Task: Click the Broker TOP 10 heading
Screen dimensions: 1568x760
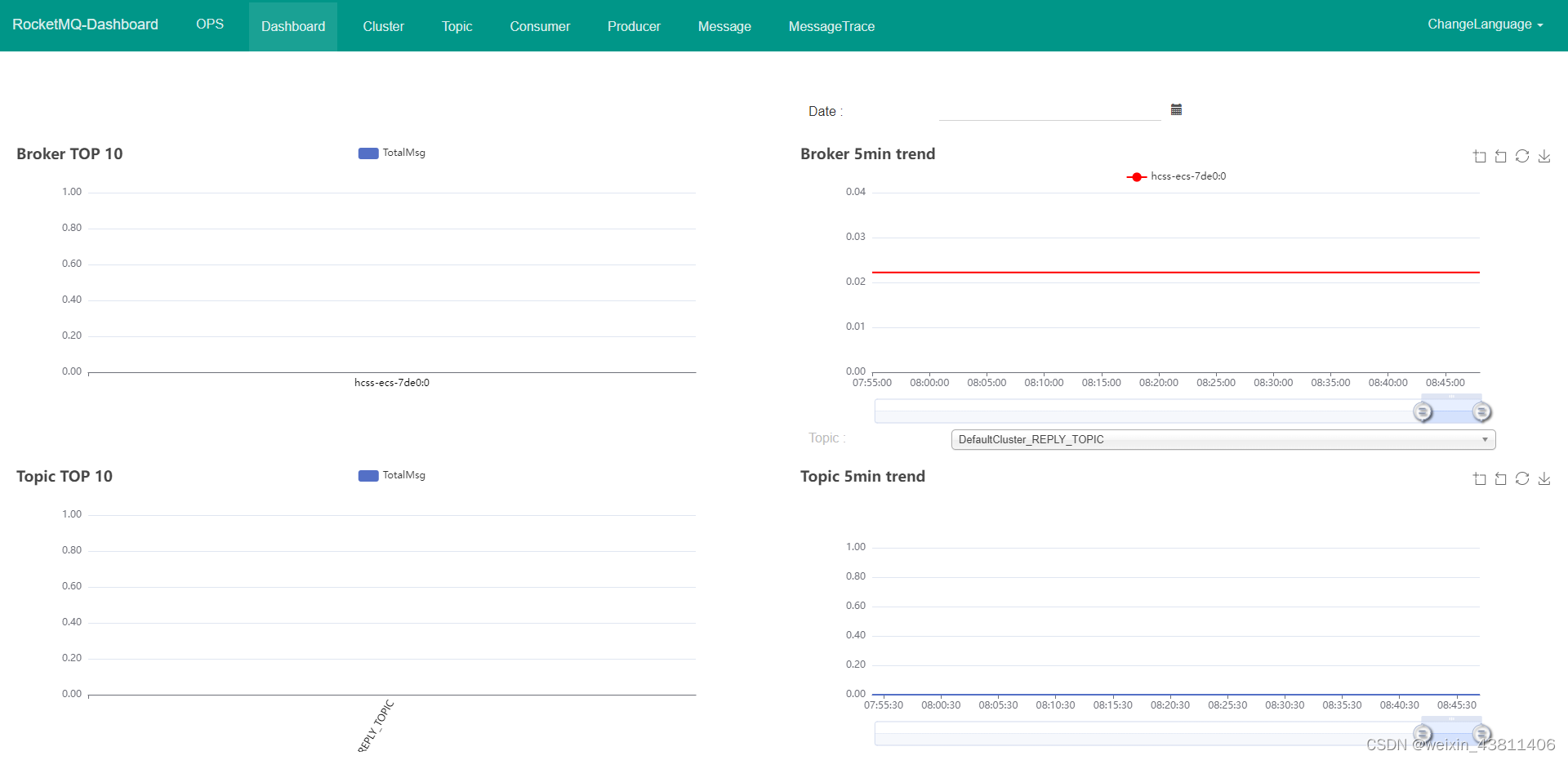Action: pyautogui.click(x=69, y=153)
